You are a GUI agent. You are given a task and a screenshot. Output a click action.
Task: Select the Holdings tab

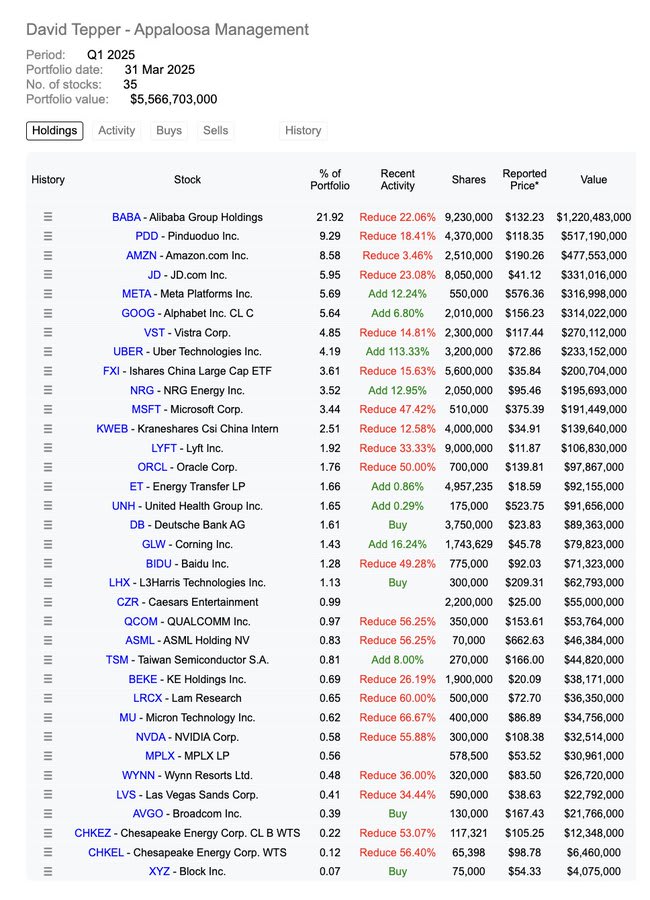tap(55, 130)
